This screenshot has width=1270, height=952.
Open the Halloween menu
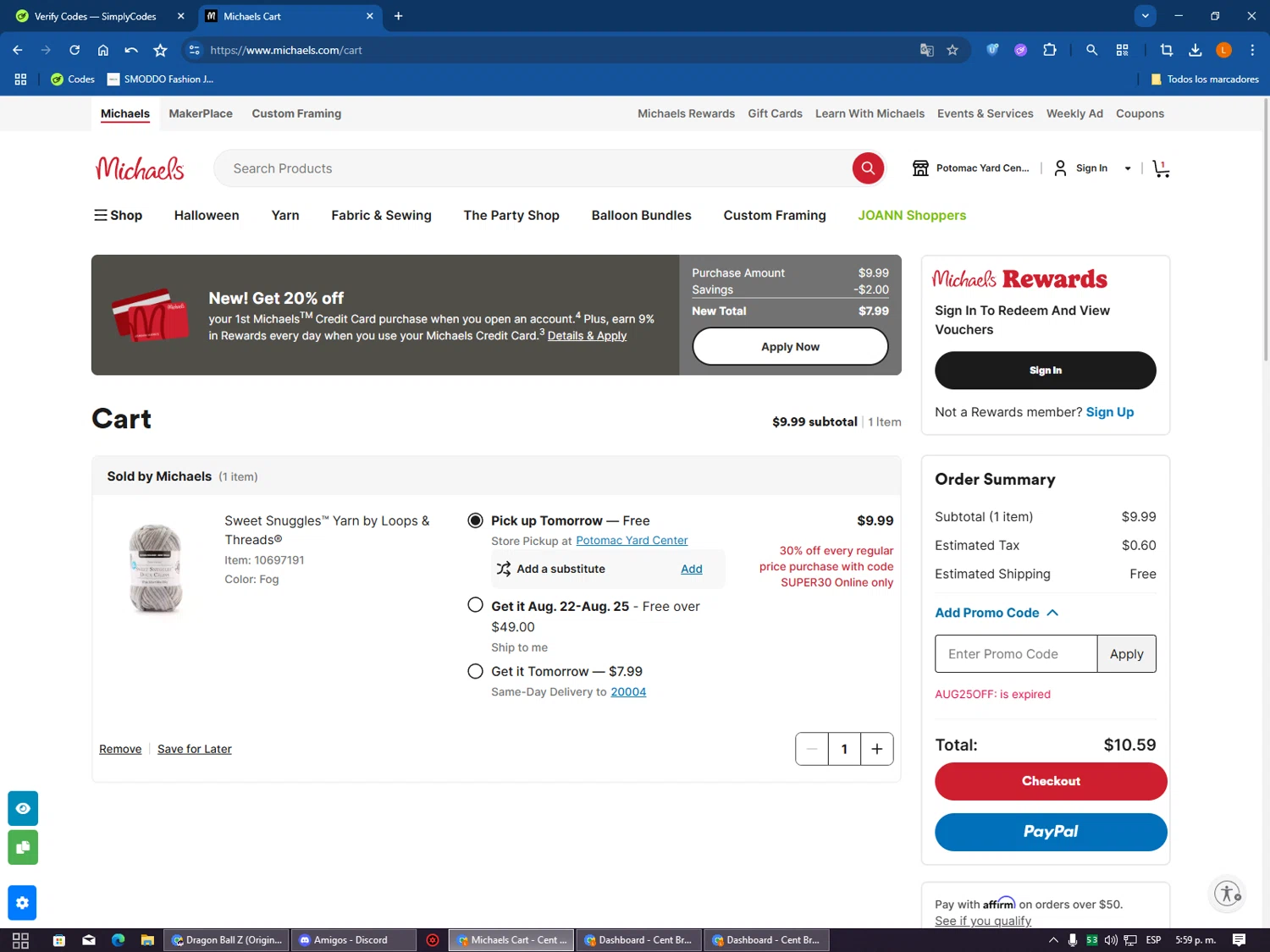[207, 215]
